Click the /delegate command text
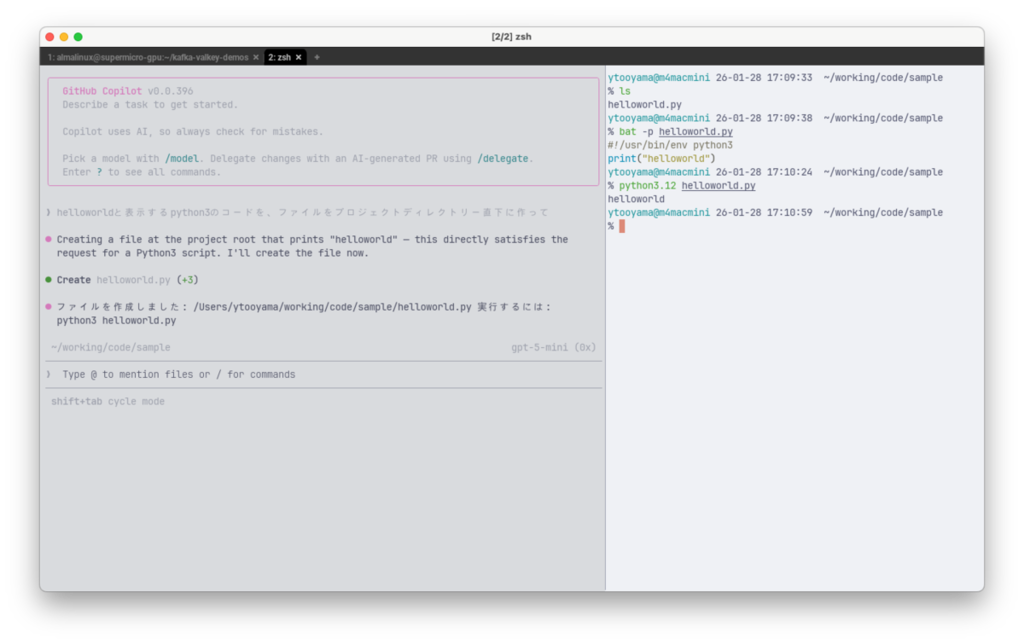Viewport: 1024px width, 644px height. coord(503,159)
